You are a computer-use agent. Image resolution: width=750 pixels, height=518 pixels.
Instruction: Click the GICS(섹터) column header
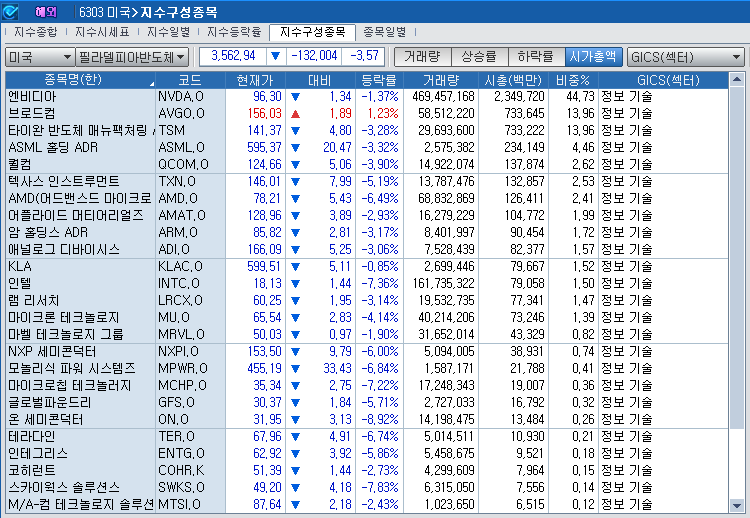pos(663,80)
